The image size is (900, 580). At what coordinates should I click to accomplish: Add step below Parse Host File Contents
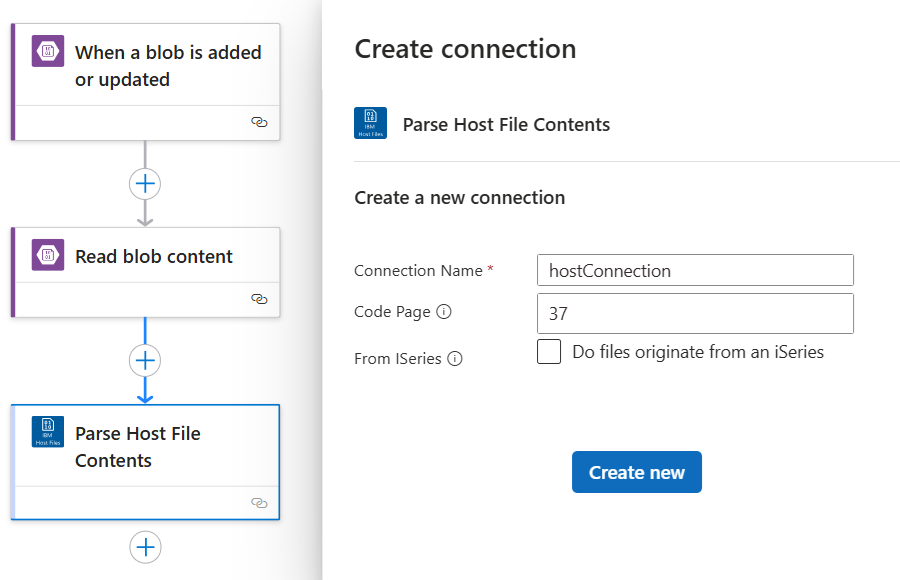point(145,547)
